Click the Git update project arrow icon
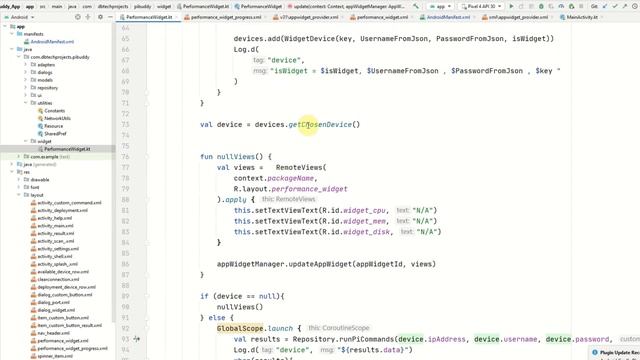This screenshot has height=360, width=640. (x=605, y=7)
